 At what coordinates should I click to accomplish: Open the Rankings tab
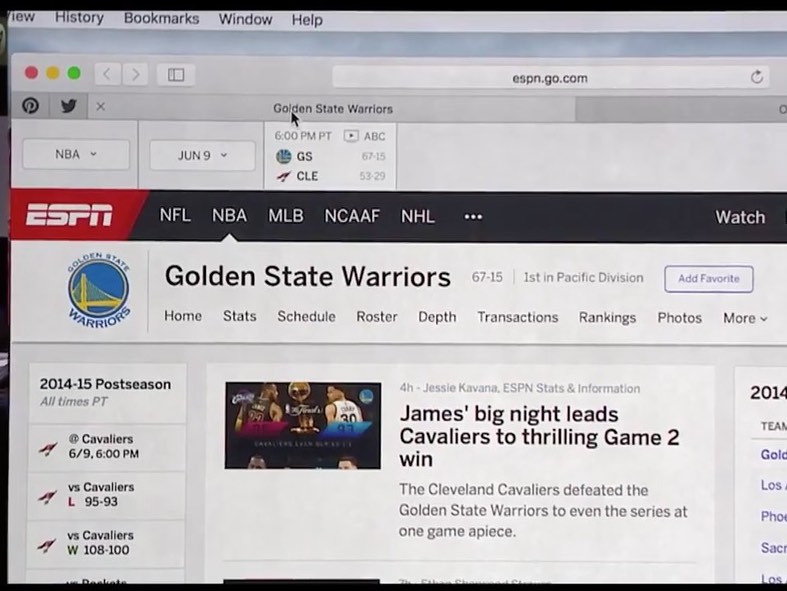(x=607, y=318)
